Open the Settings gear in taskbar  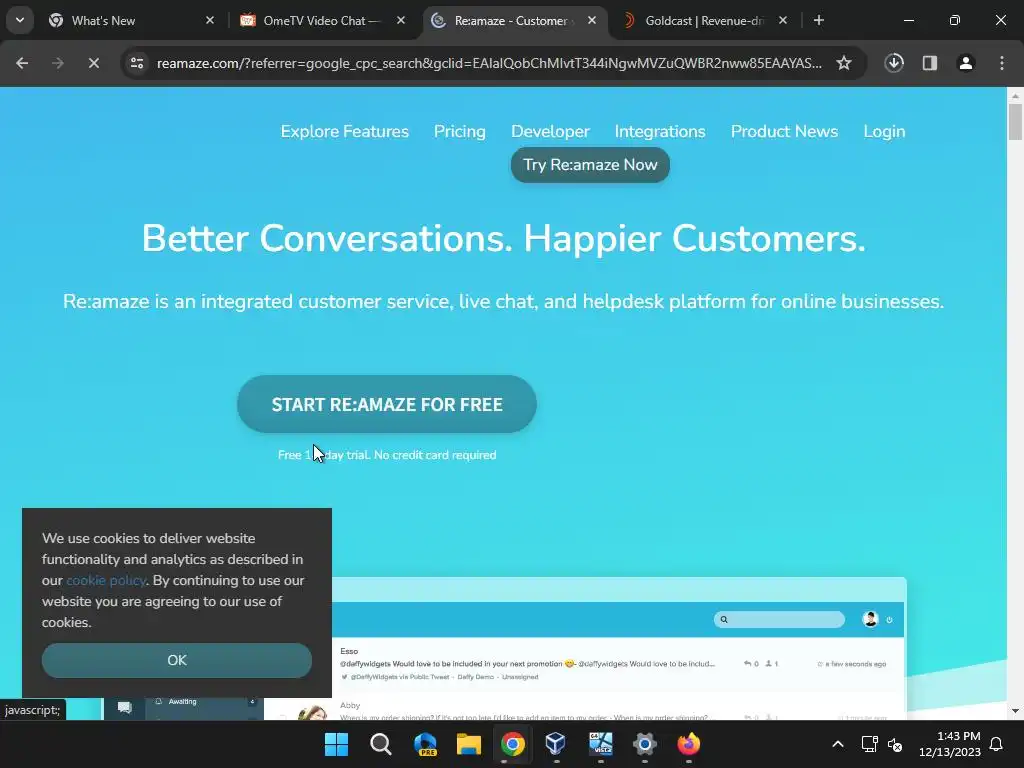pos(645,744)
